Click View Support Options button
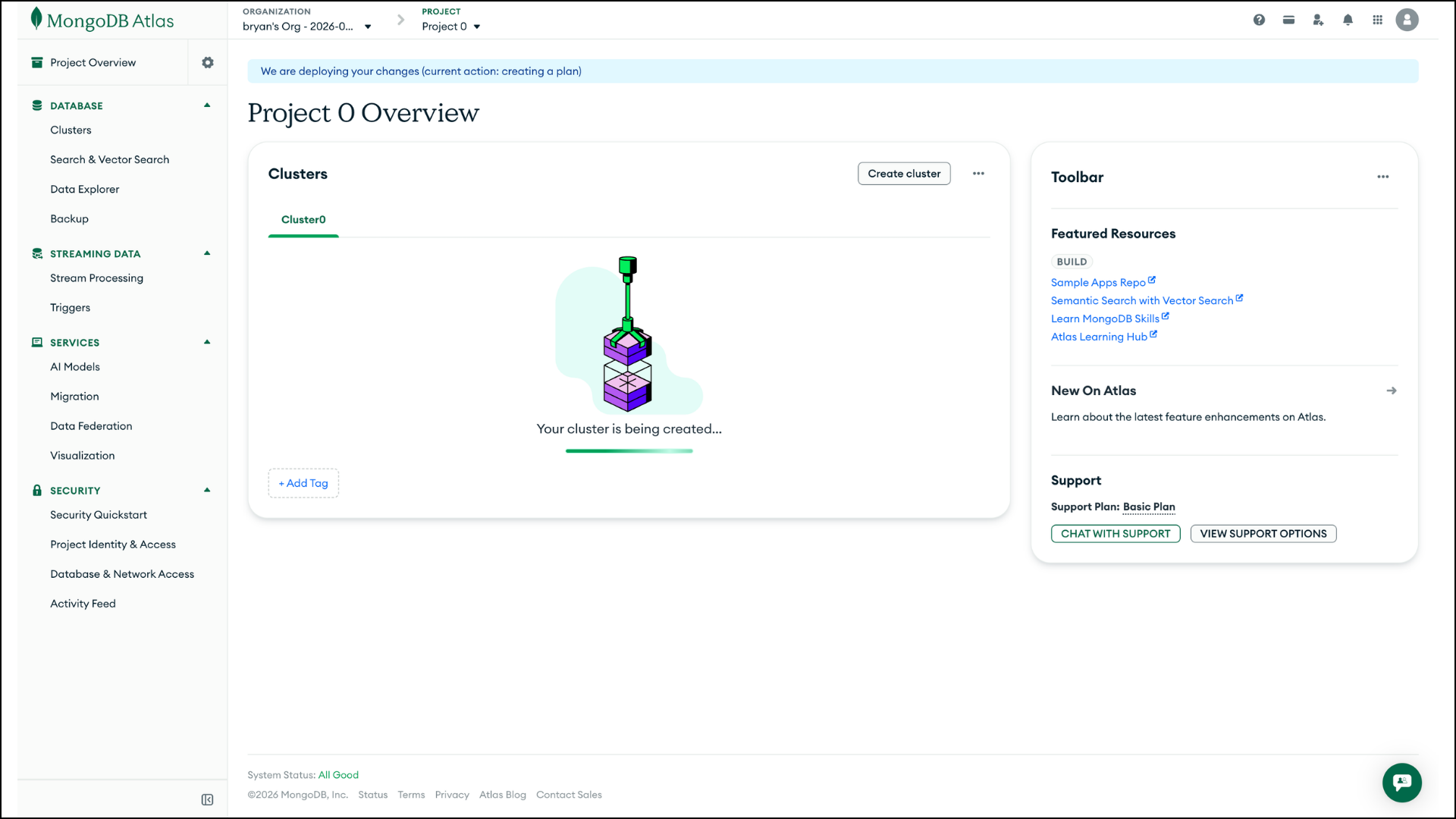 click(1263, 534)
